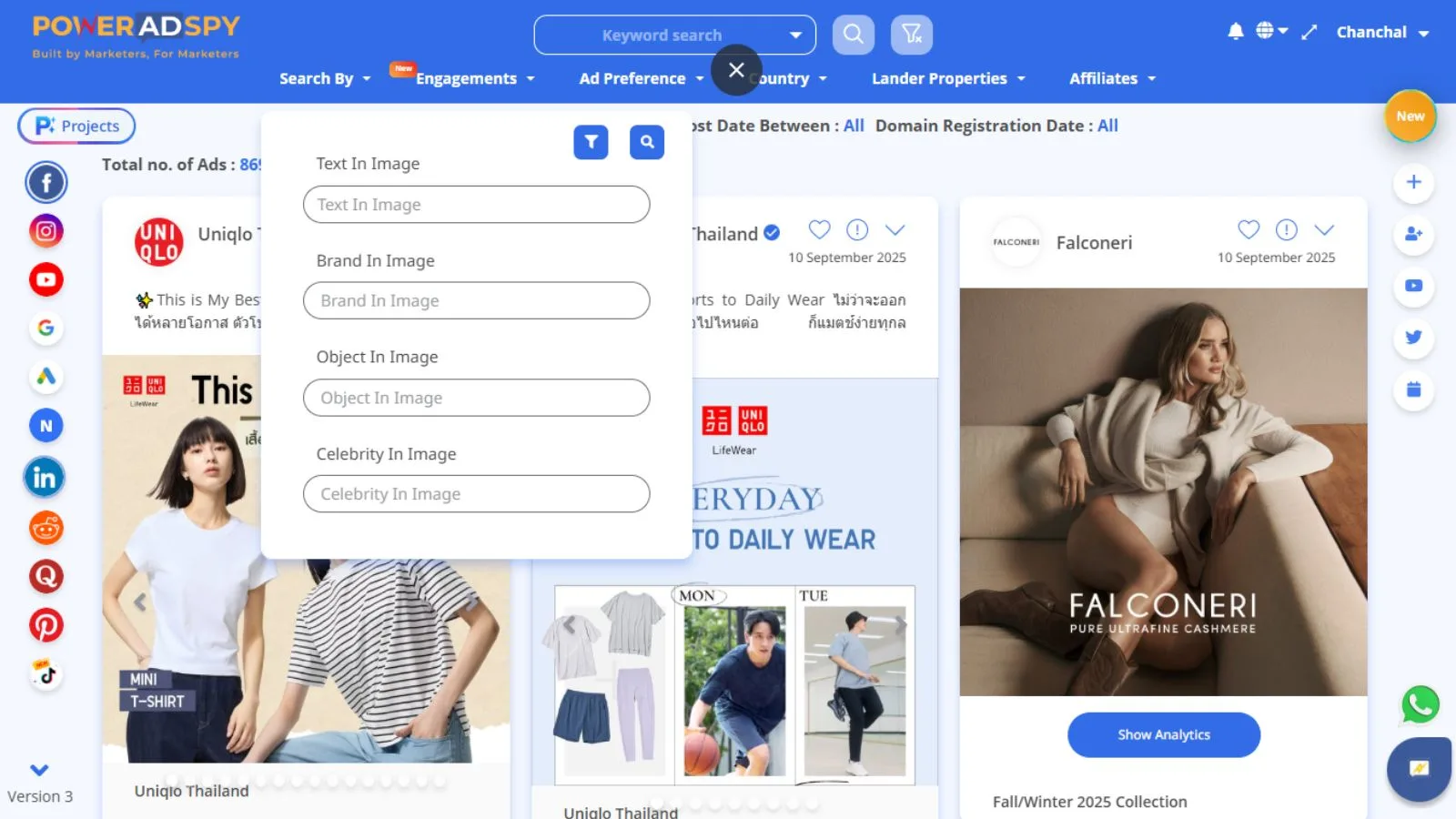Select the Reddit platform icon

(46, 528)
